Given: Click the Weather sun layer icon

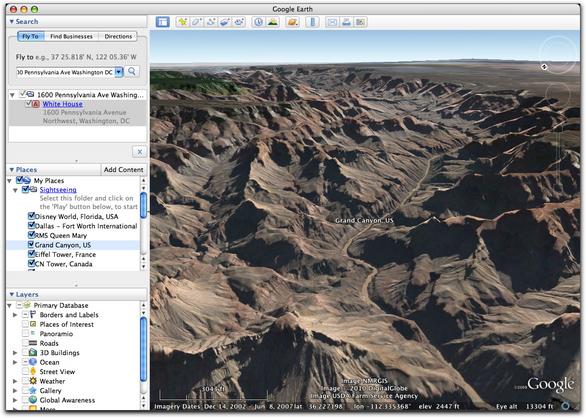Looking at the screenshot, I should click(x=33, y=381).
